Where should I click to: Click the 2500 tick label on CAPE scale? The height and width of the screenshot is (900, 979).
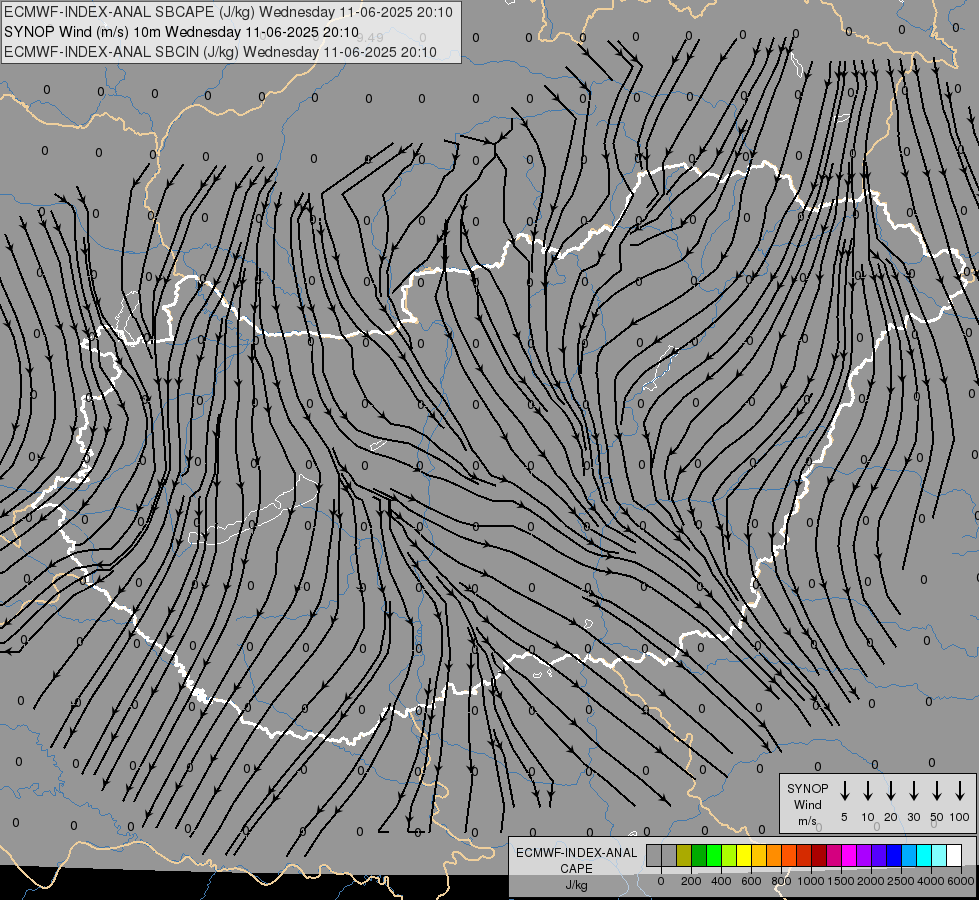901,881
